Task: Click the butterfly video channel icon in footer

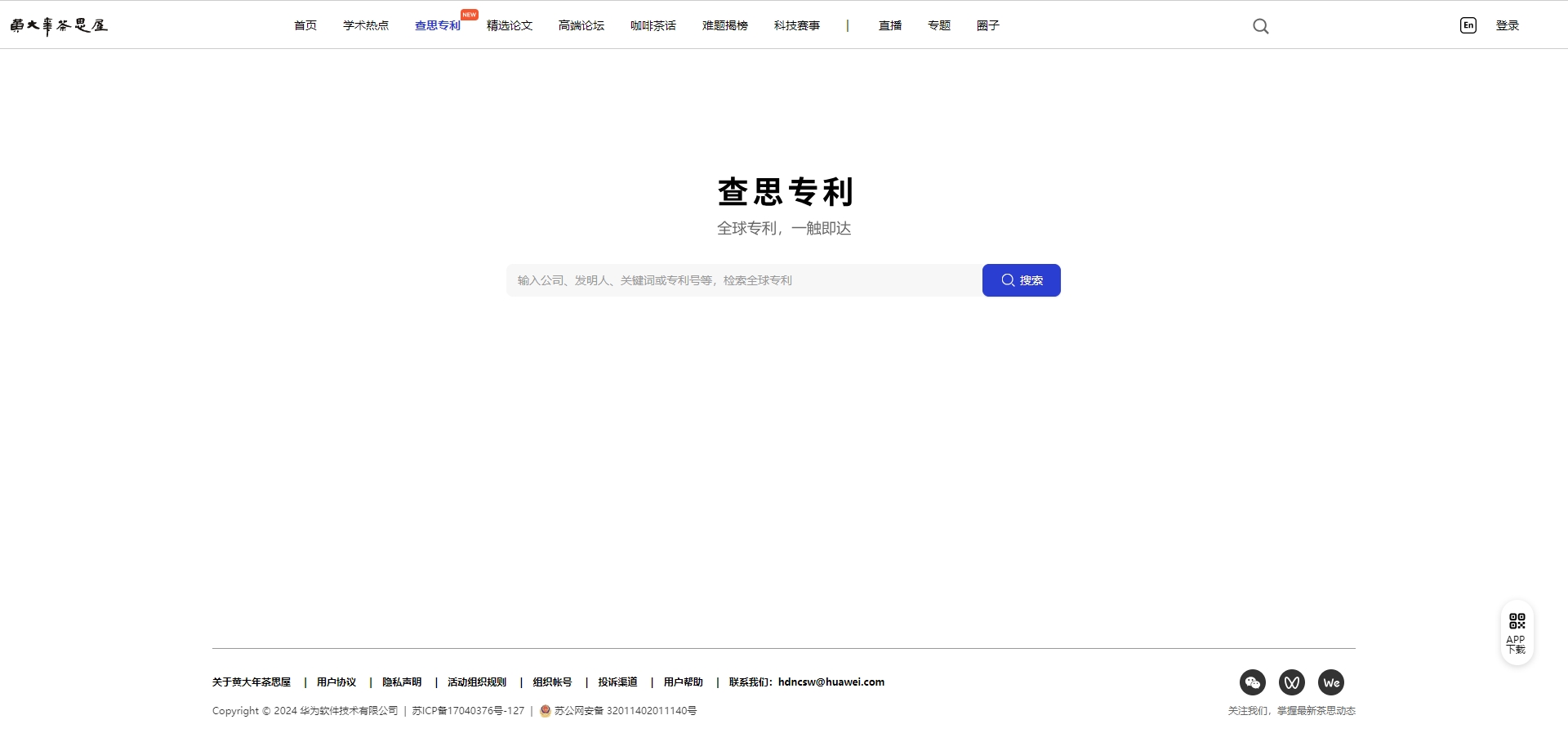Action: pyautogui.click(x=1292, y=682)
